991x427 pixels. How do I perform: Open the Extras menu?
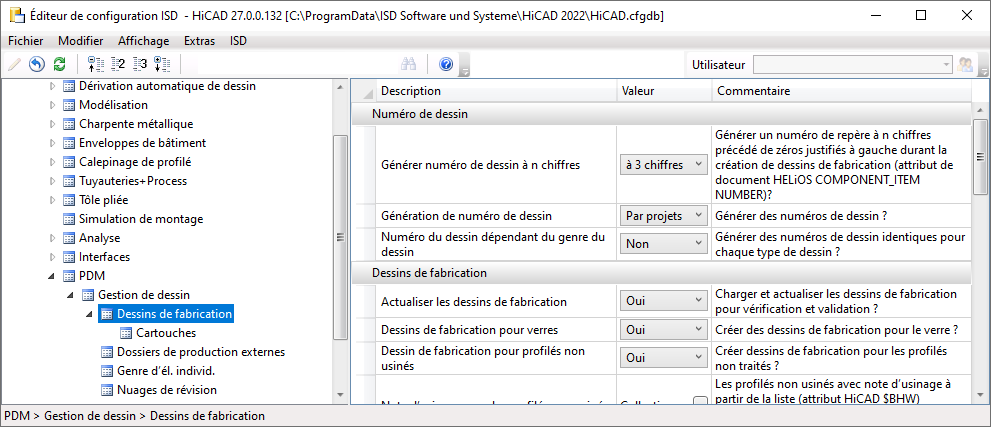200,41
